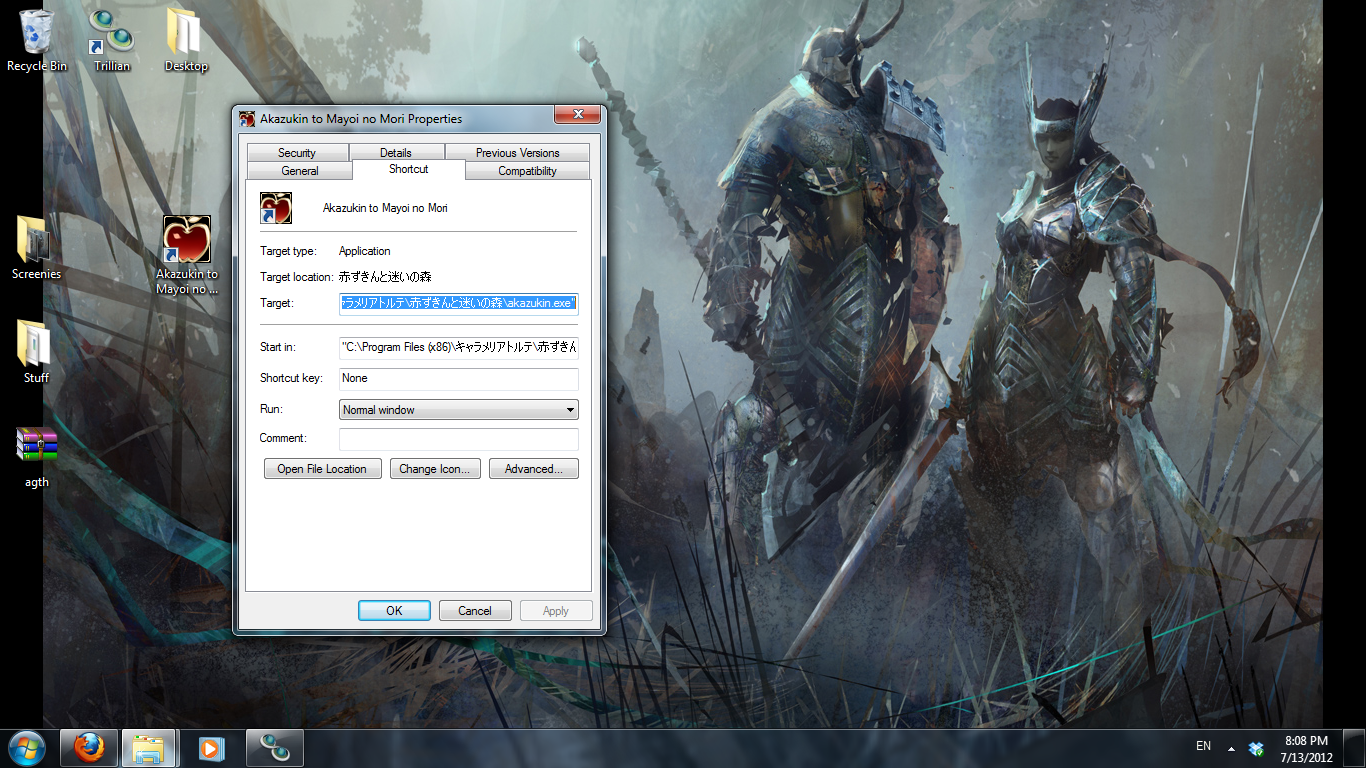Screen dimensions: 1366x768
Task: Click the apple shortcut icon in Properties dialog
Action: point(276,207)
